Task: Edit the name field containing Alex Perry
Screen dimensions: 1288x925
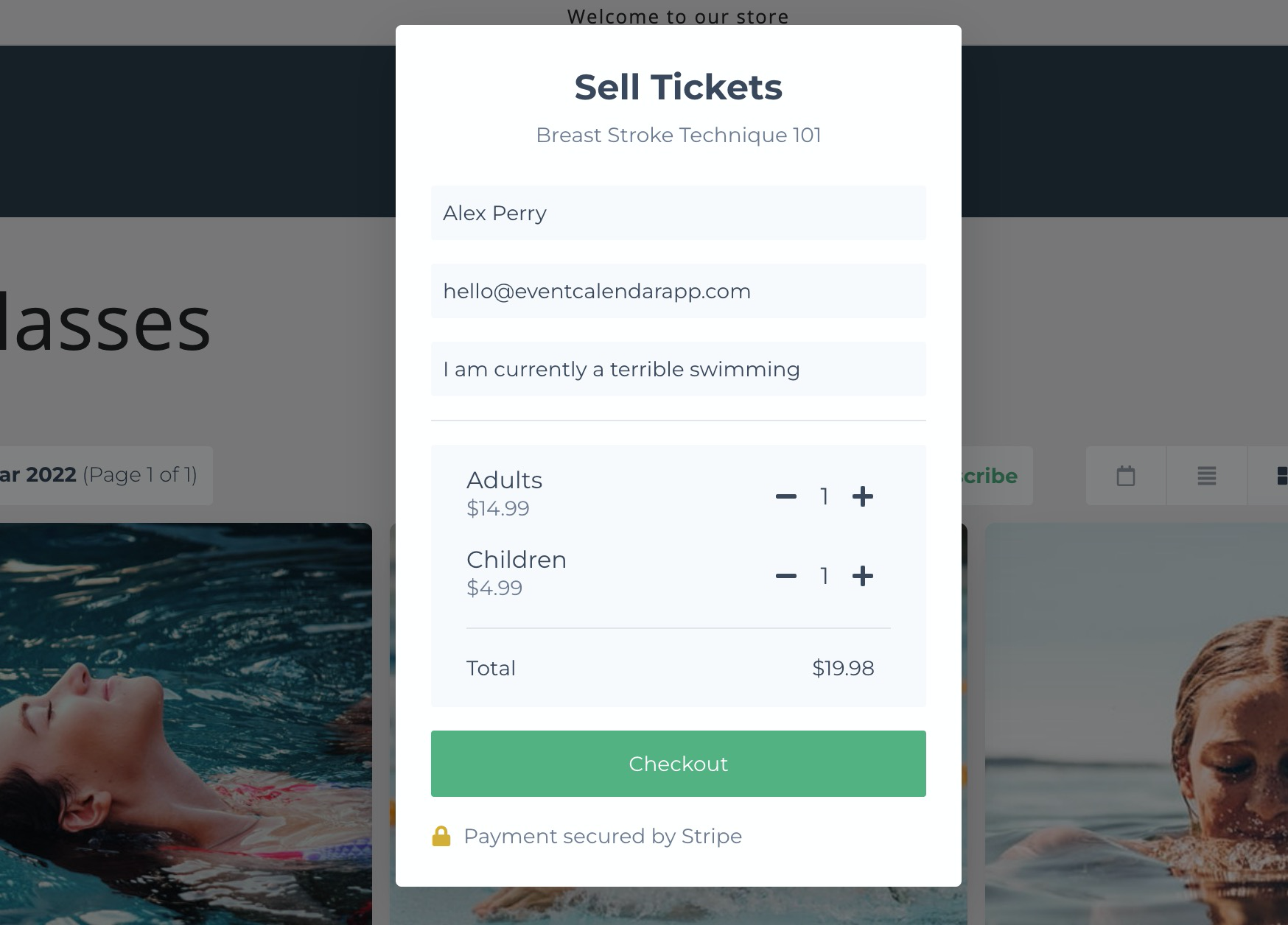Action: 678,213
